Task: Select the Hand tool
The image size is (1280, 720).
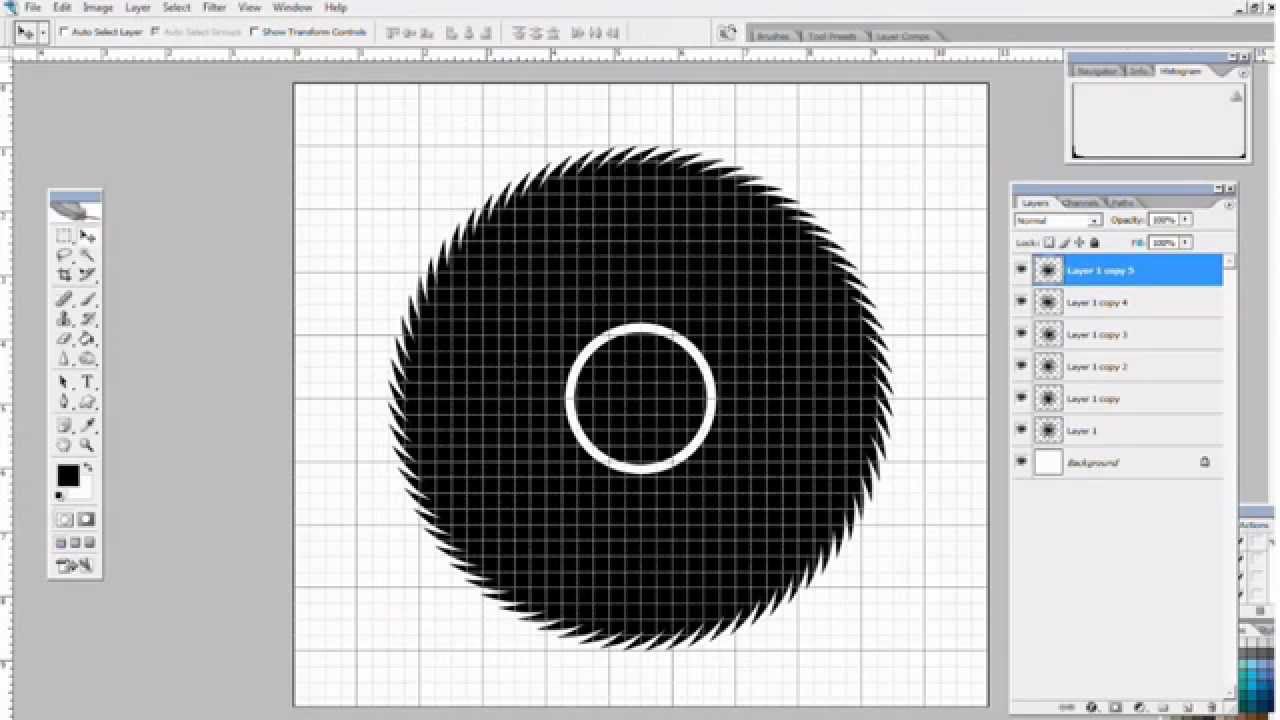Action: [64, 445]
